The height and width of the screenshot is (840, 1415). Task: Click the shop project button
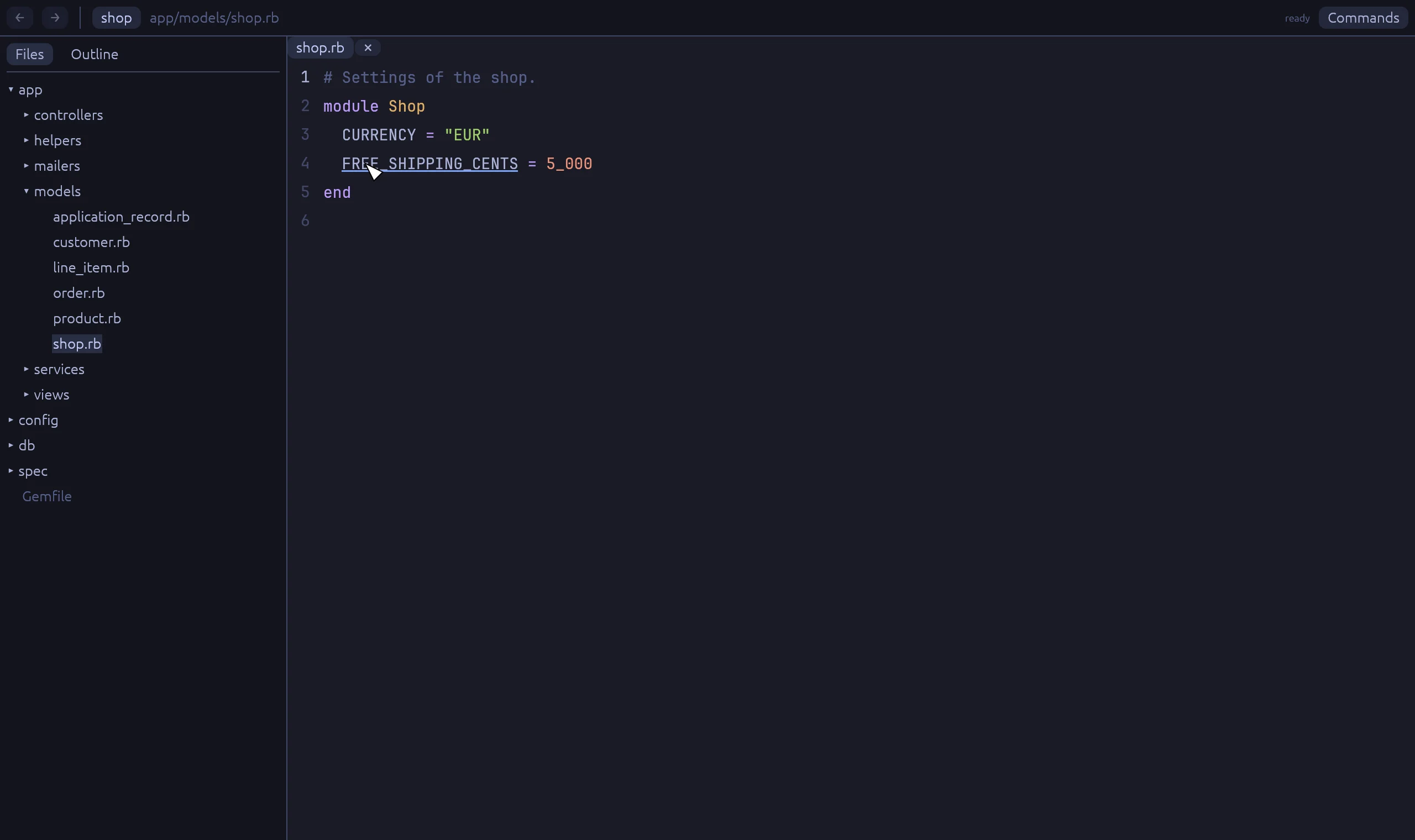[x=117, y=18]
